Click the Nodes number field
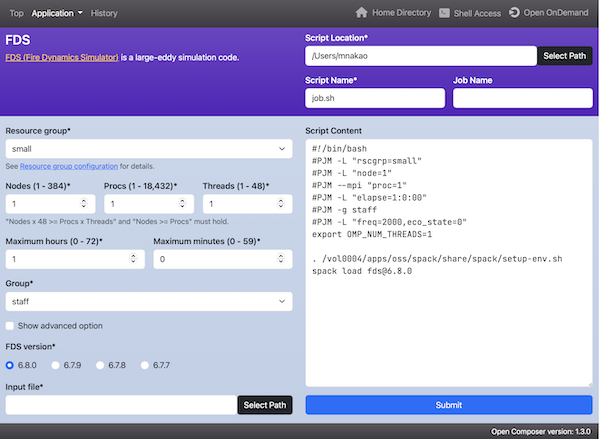 point(50,204)
